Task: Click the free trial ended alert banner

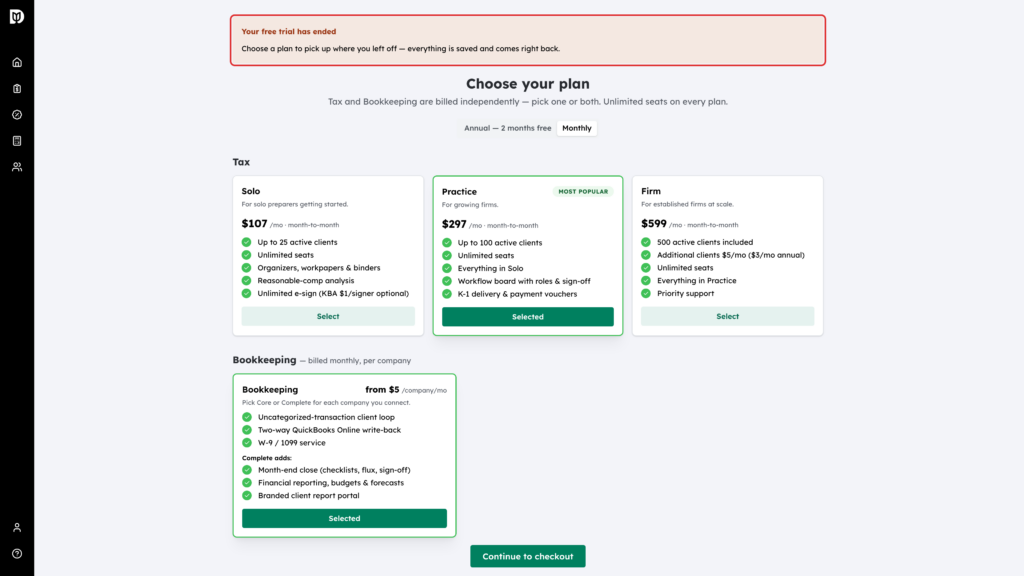Action: coord(528,40)
